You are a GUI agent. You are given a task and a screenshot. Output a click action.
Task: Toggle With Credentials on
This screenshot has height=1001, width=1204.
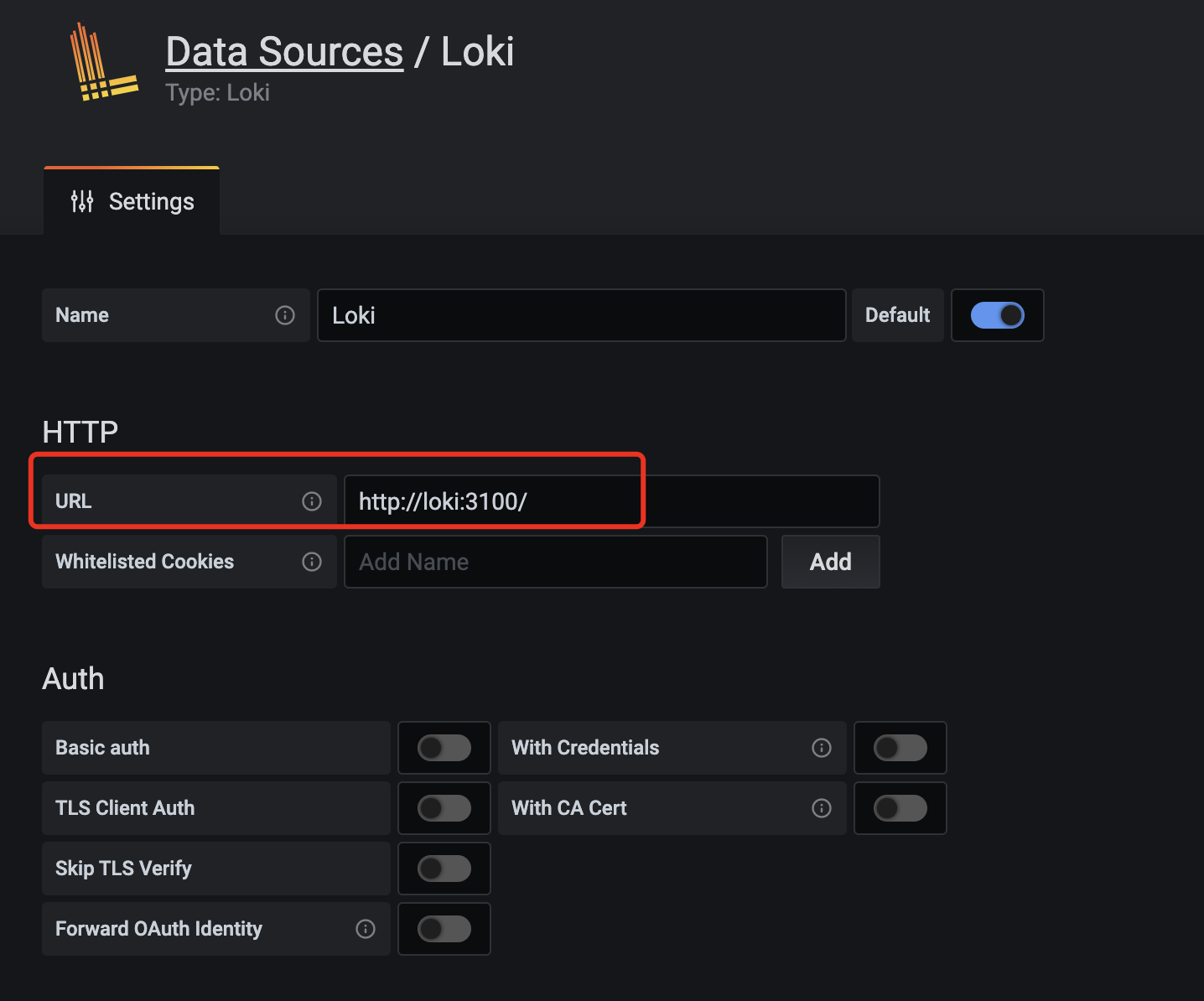tap(900, 748)
